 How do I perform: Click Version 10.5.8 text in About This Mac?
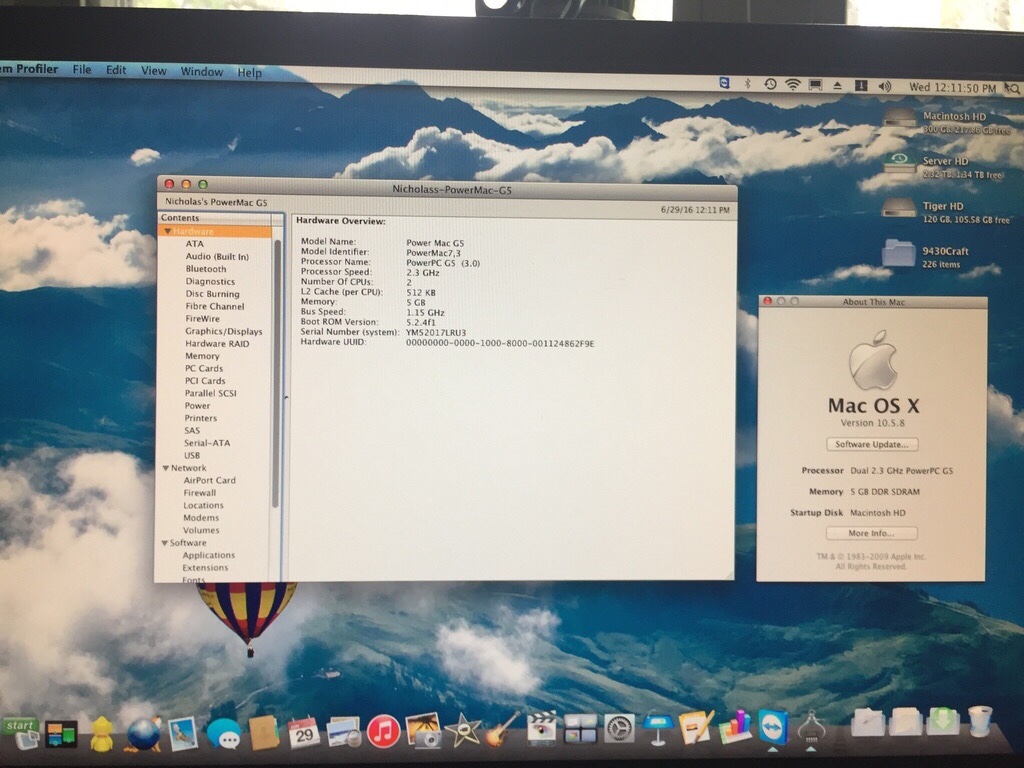click(872, 423)
